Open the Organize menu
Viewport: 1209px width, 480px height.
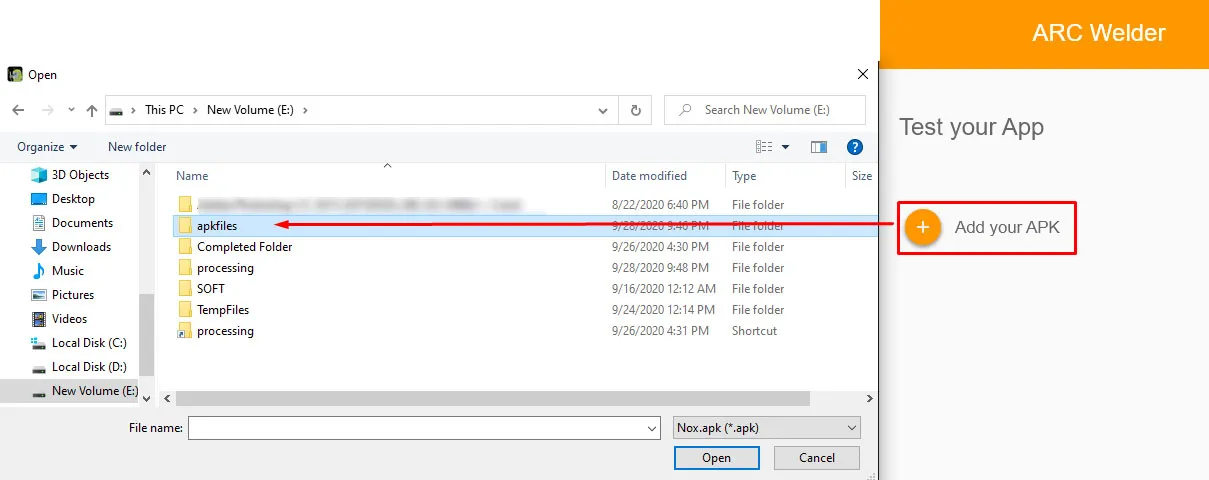click(46, 147)
